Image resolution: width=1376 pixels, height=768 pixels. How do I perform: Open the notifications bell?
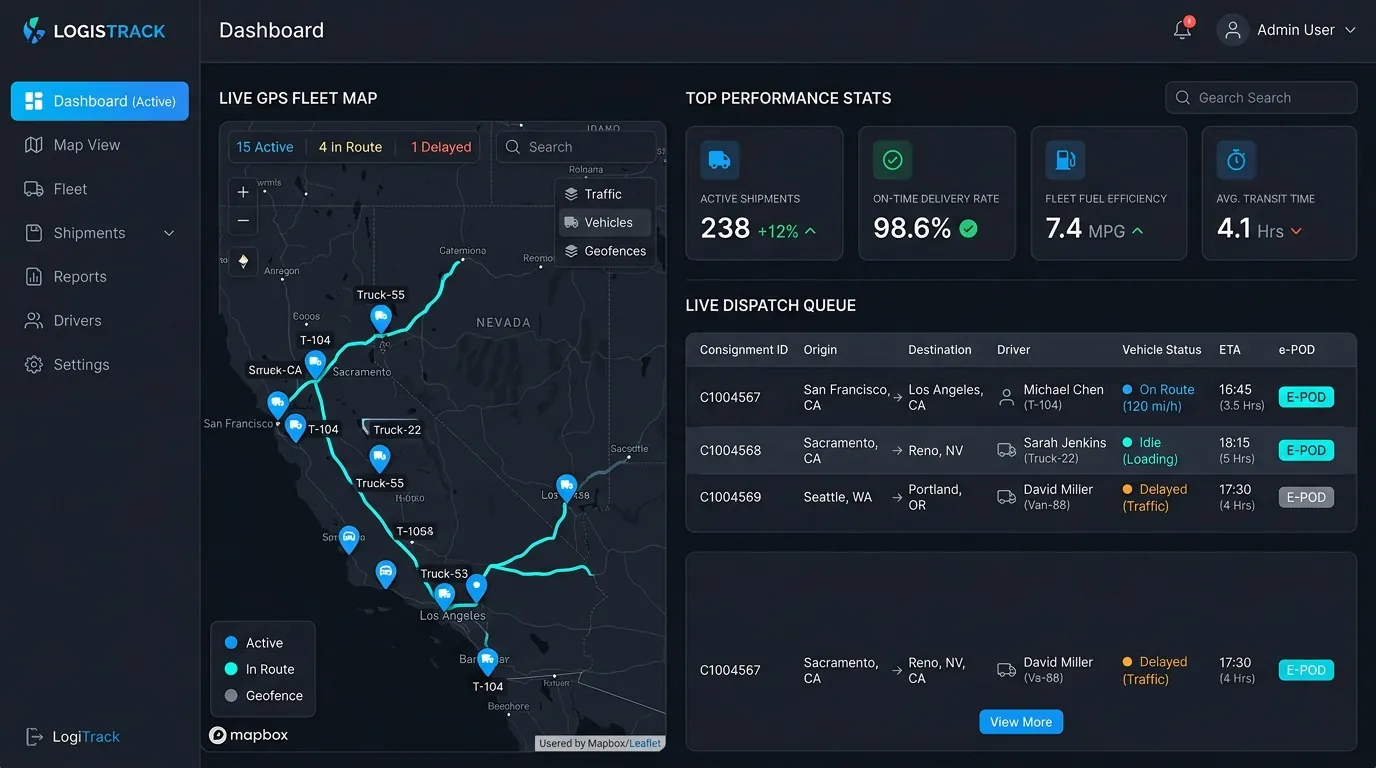click(x=1182, y=30)
